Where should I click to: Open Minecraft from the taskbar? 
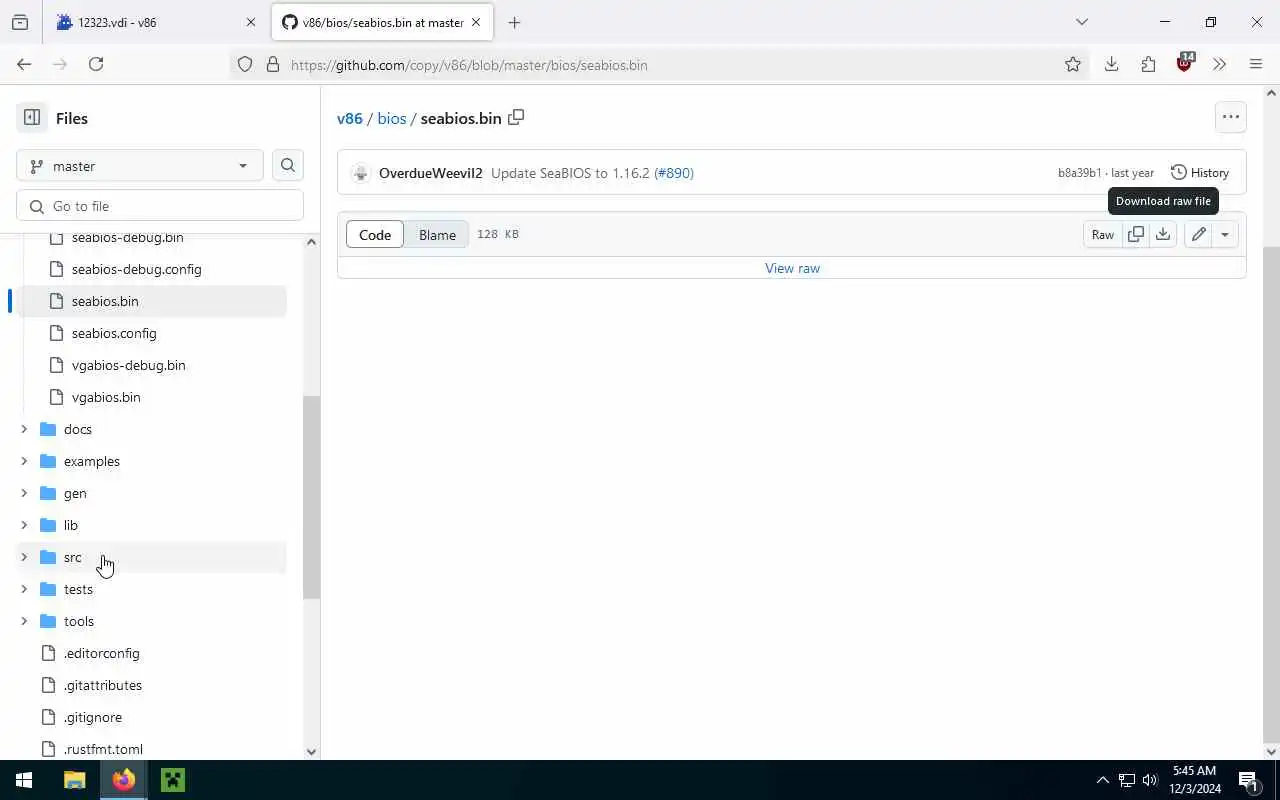(x=173, y=780)
